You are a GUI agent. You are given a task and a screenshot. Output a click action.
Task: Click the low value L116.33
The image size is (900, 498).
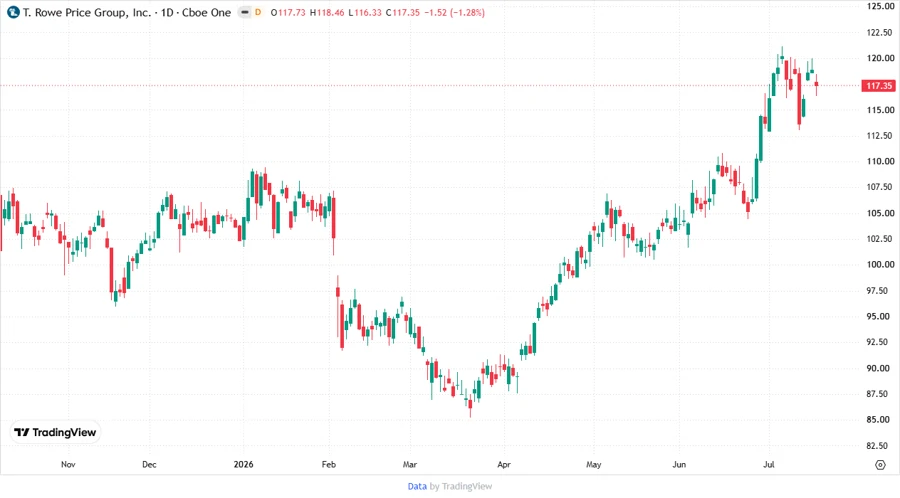click(x=365, y=12)
